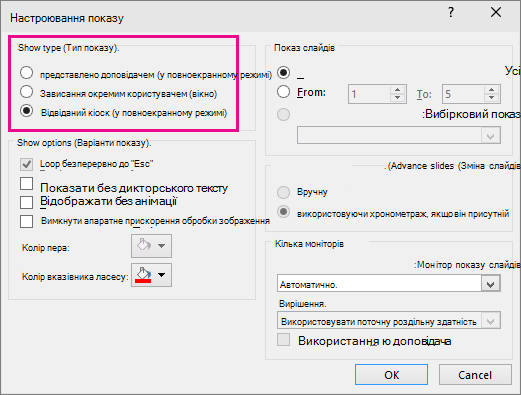The width and height of the screenshot is (521, 395).
Task: Click the '?' help button
Action: [451, 13]
